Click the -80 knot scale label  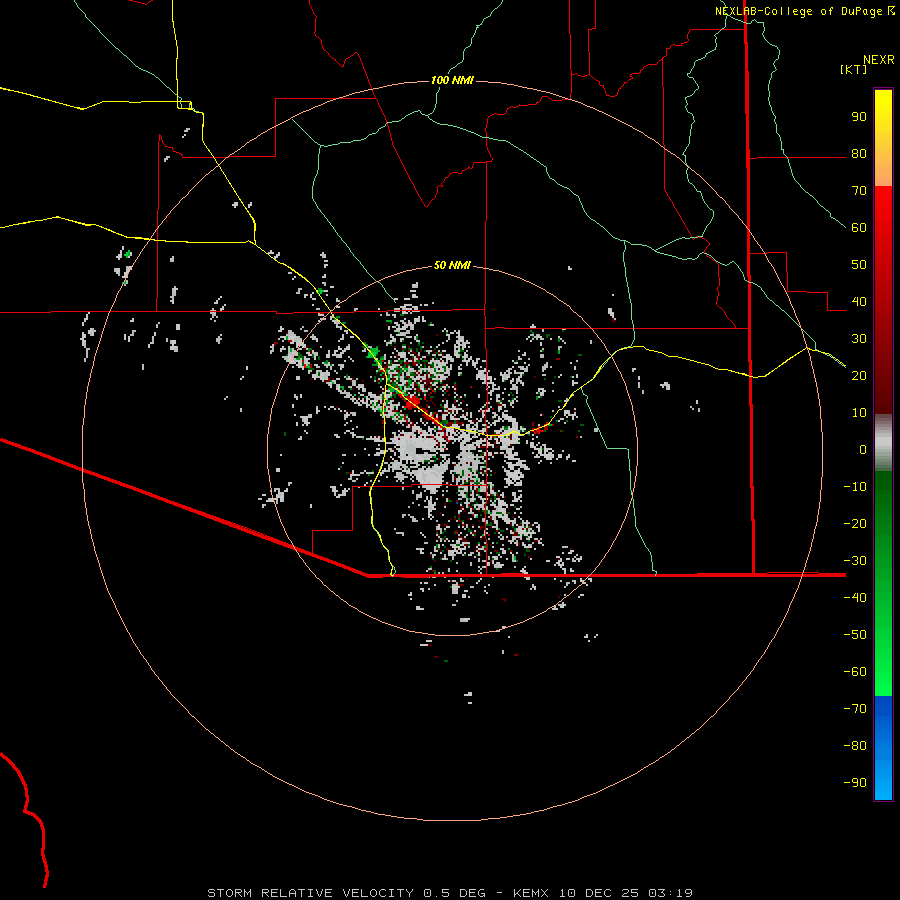click(855, 746)
